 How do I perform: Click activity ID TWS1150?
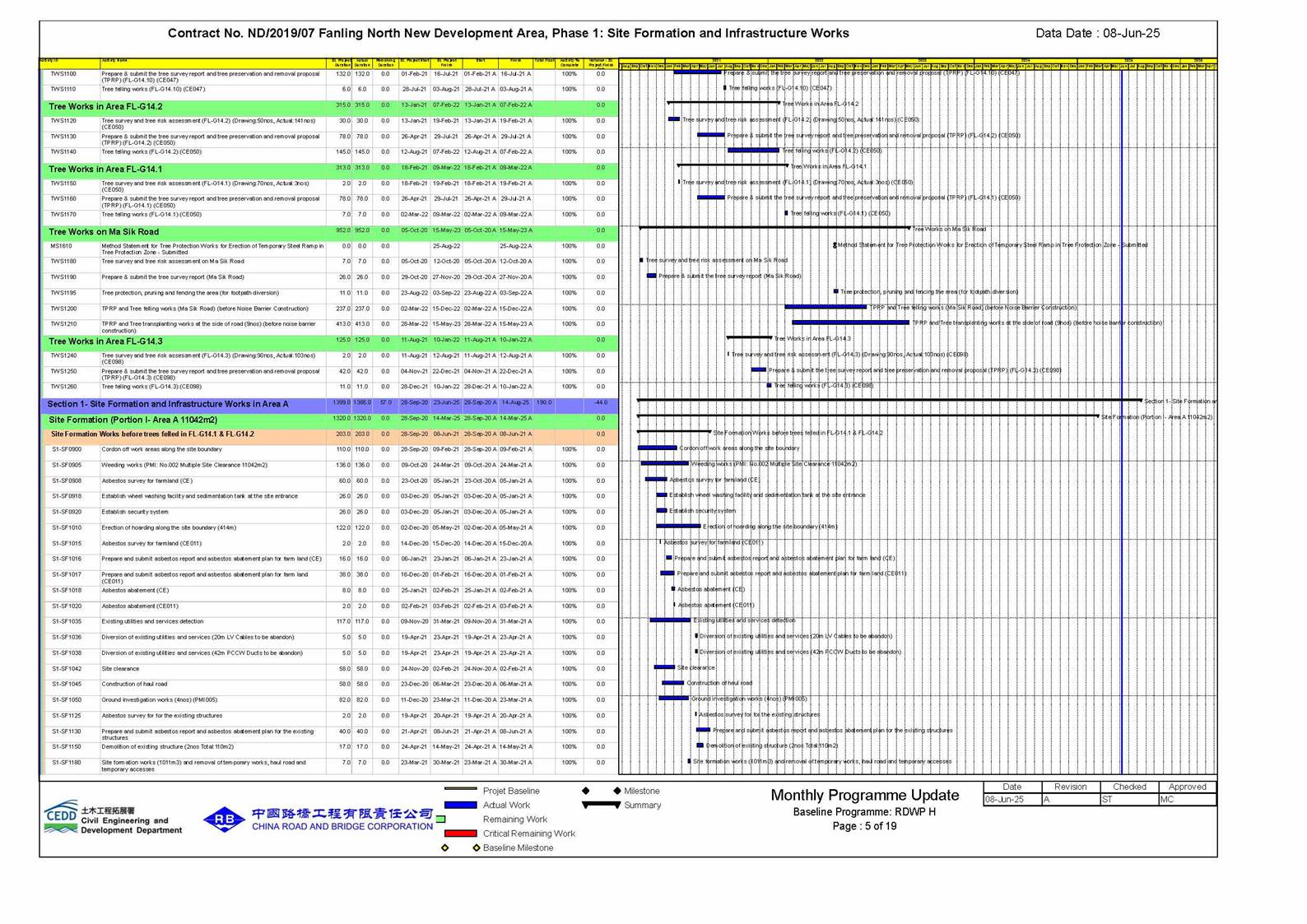(x=63, y=183)
